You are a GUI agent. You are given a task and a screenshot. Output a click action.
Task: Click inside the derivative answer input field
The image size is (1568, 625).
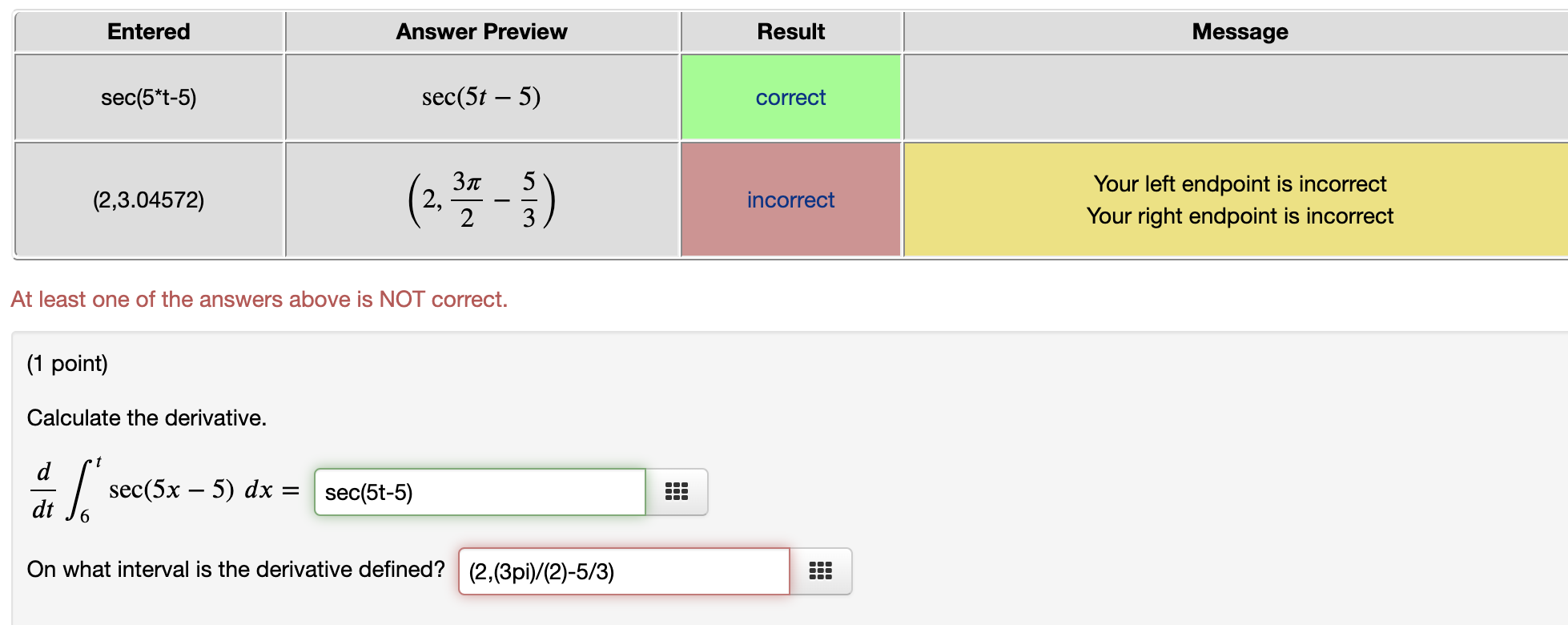tap(479, 493)
